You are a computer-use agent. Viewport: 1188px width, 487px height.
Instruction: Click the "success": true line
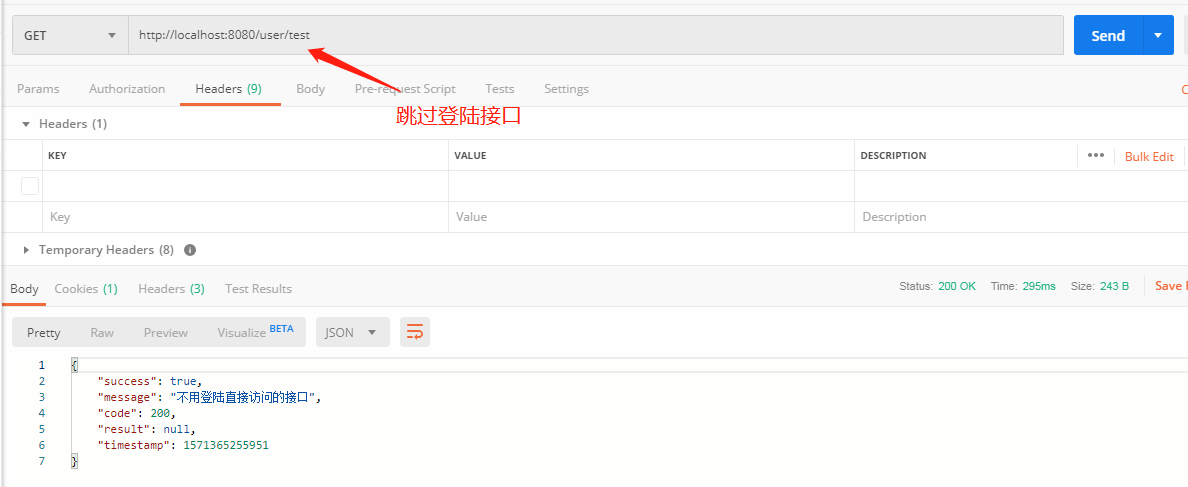pos(150,381)
